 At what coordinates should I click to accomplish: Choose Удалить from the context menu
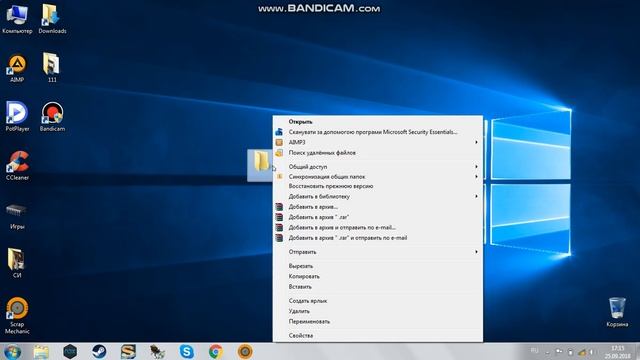[378, 311]
